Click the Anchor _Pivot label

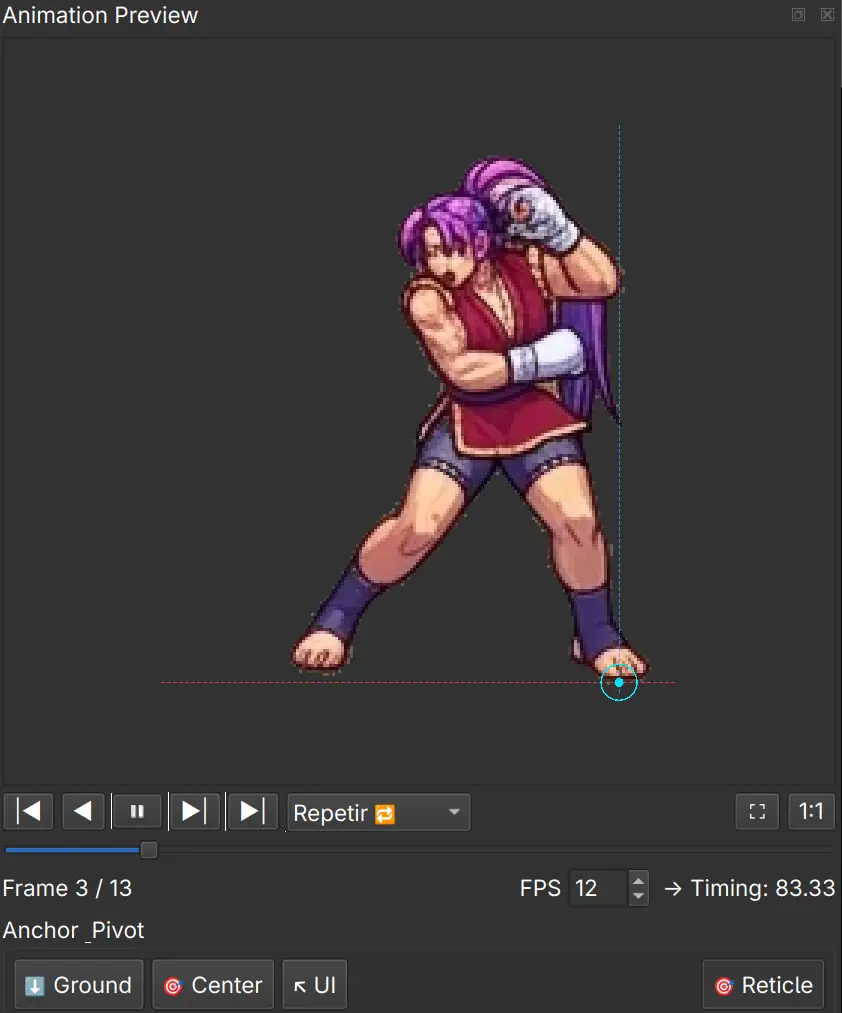tap(73, 930)
